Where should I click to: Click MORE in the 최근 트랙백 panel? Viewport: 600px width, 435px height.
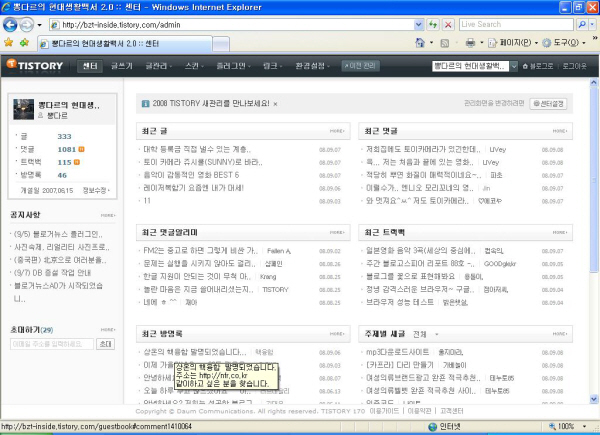560,233
